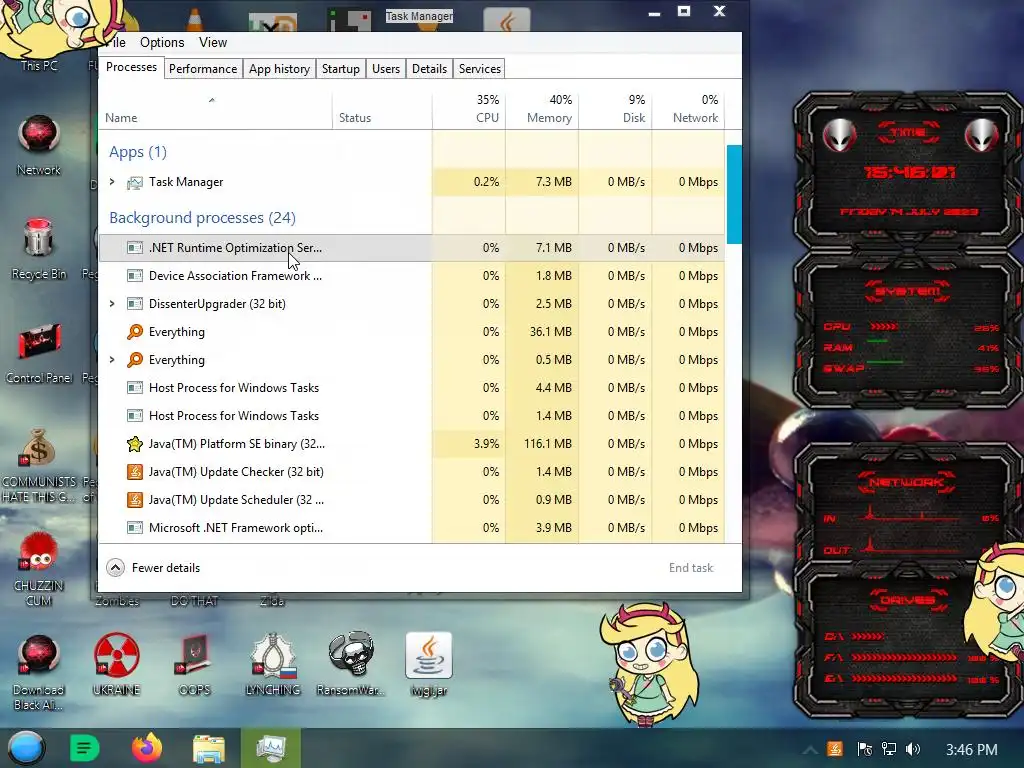Click the network connection tray icon
The height and width of the screenshot is (768, 1024).
(x=888, y=749)
